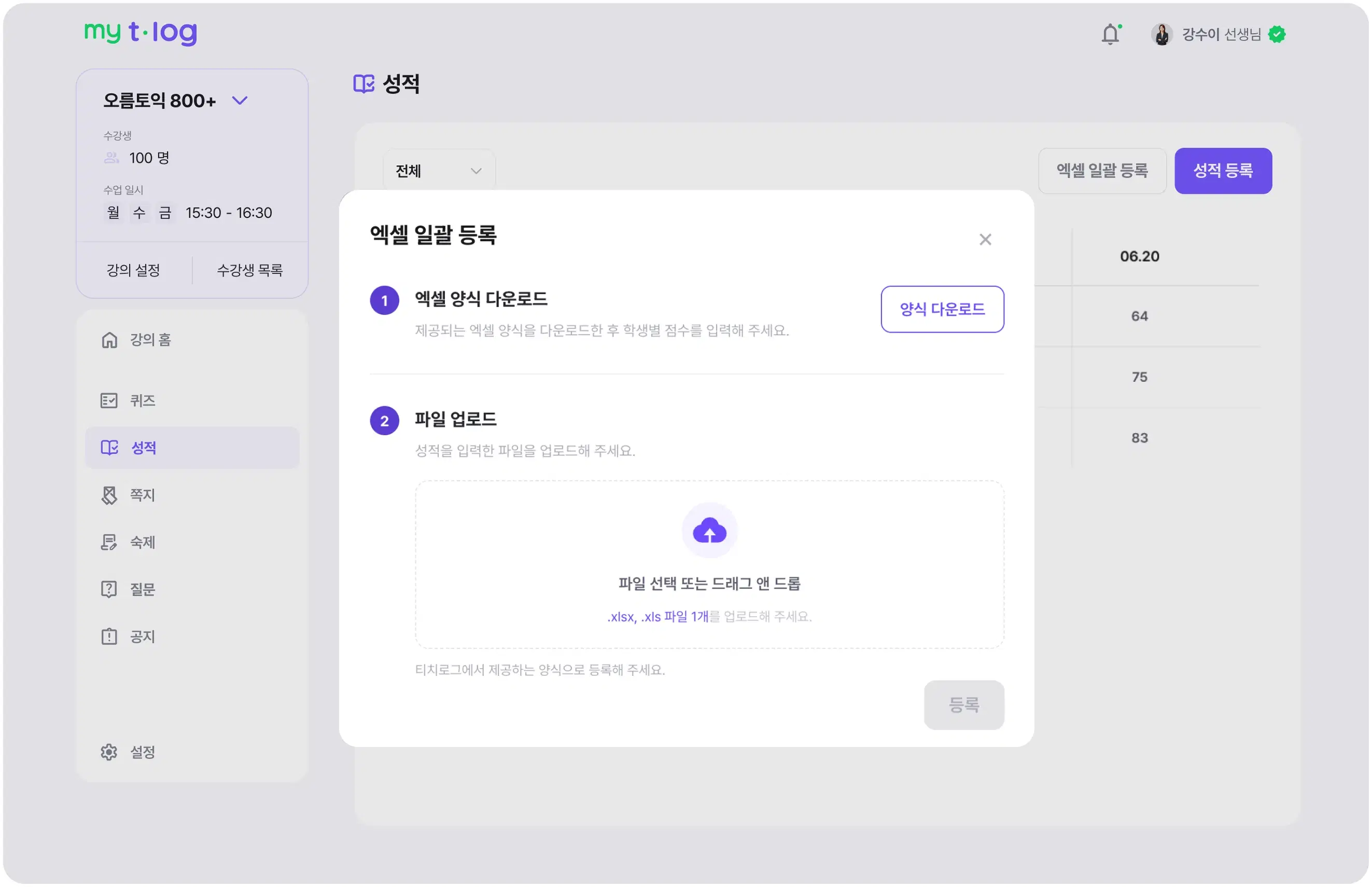Image resolution: width=1372 pixels, height=887 pixels.
Task: Open the 질문 menu item
Action: pos(192,589)
